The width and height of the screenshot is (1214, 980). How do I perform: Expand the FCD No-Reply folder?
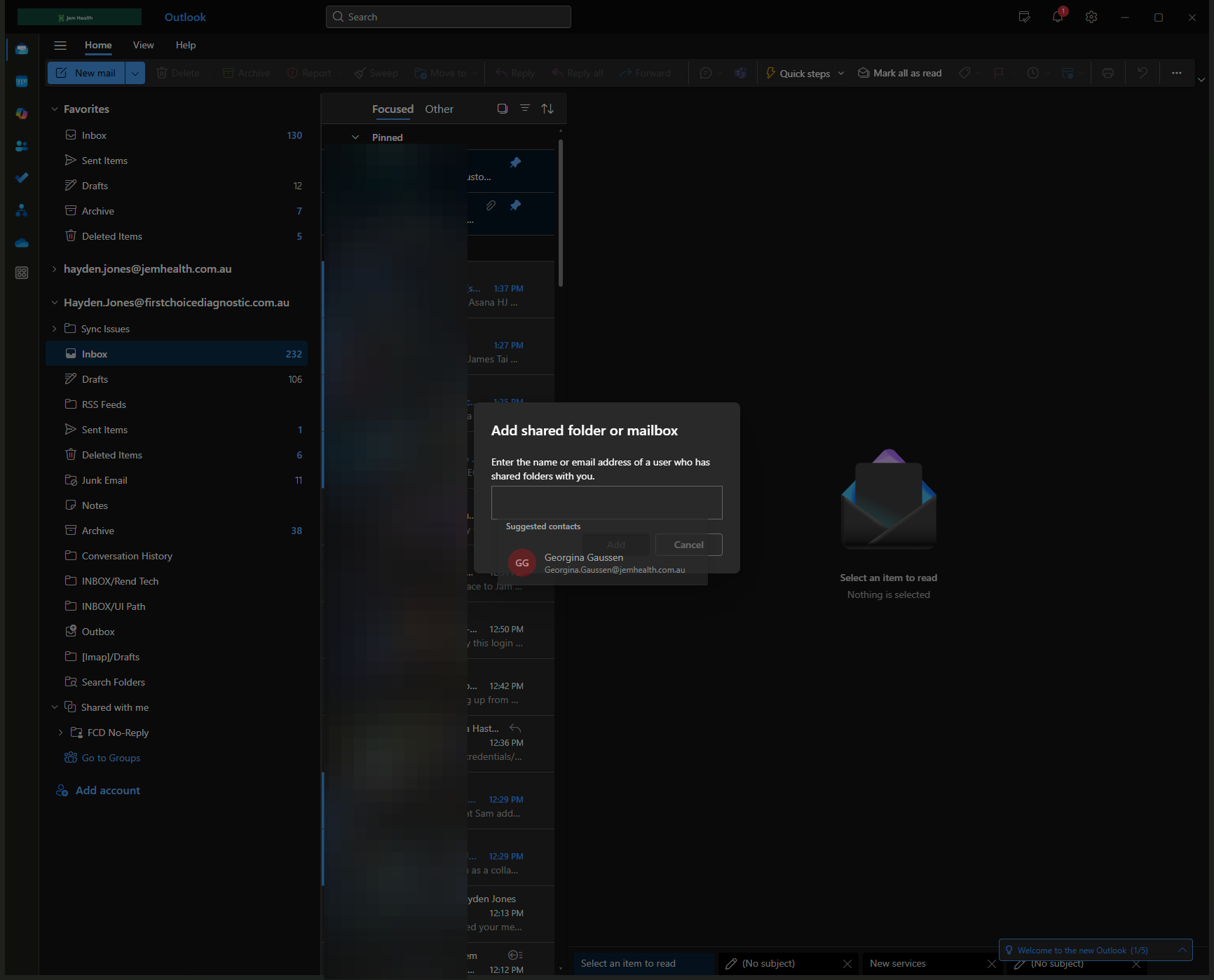pos(60,733)
